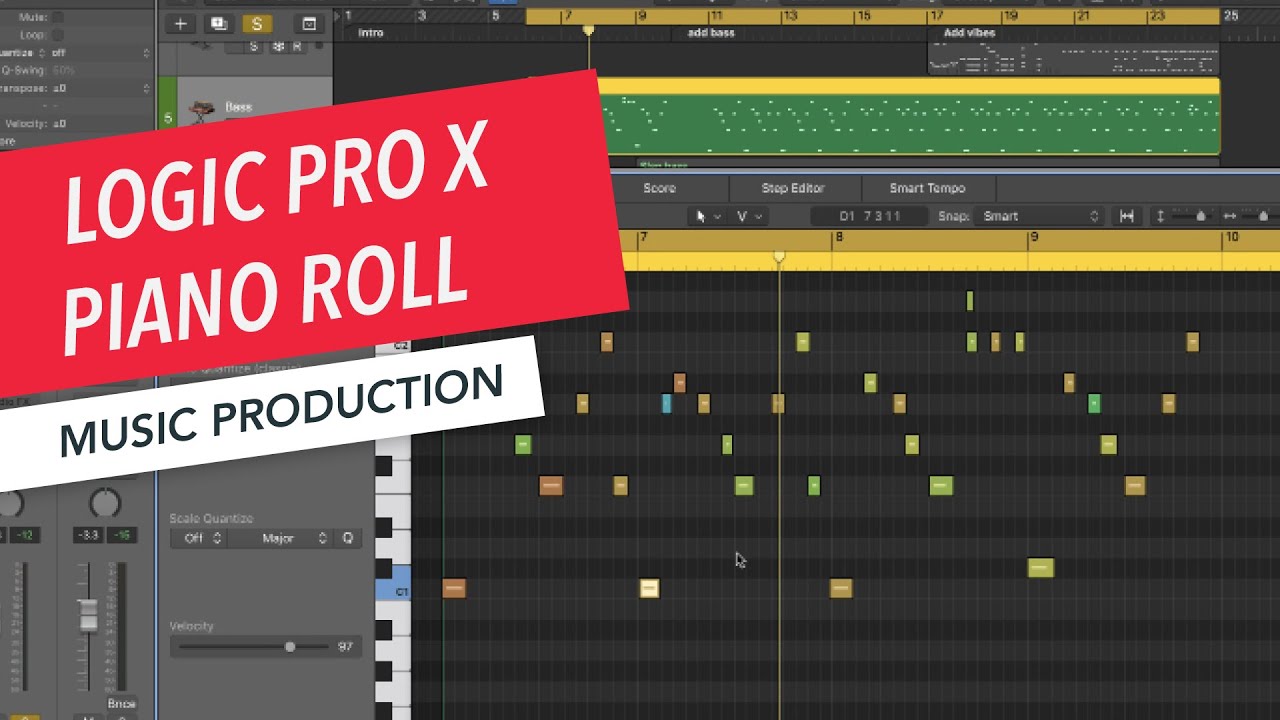Select the Bass track instrument icon
This screenshot has width=1280, height=720.
click(202, 113)
